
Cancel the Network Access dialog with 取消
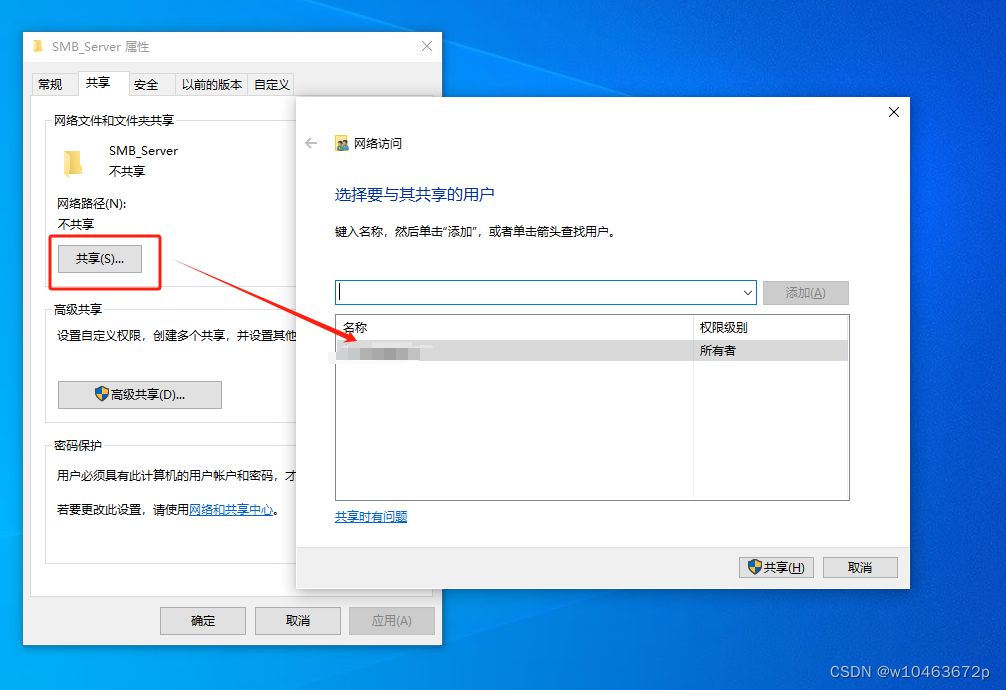point(860,567)
